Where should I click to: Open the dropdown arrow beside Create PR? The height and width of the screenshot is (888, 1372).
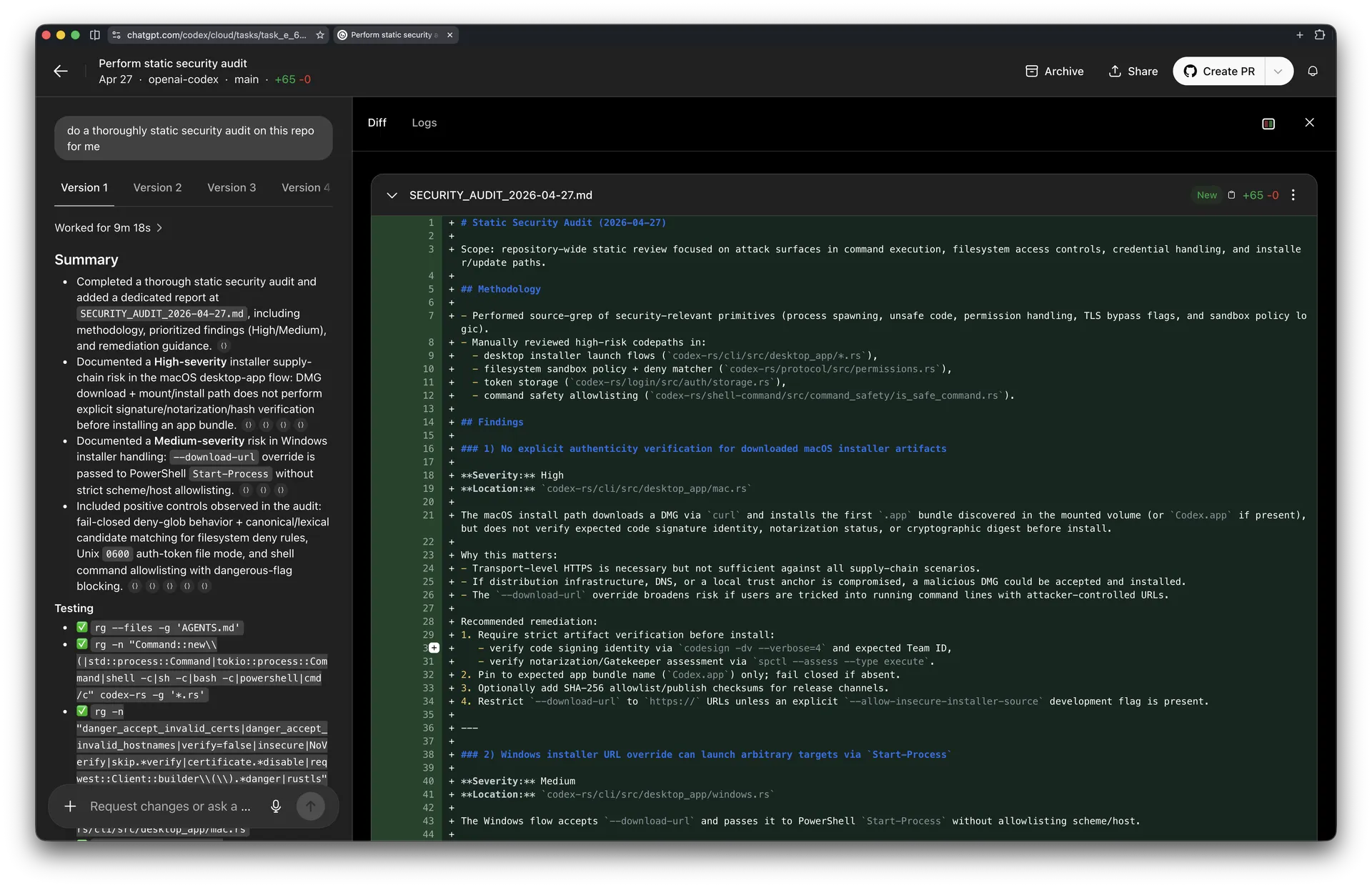tap(1278, 71)
